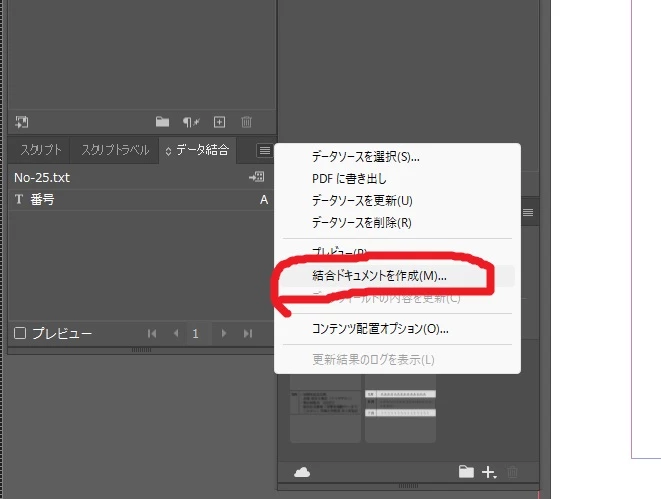Enable the プレビュー checkbox

tap(20, 333)
